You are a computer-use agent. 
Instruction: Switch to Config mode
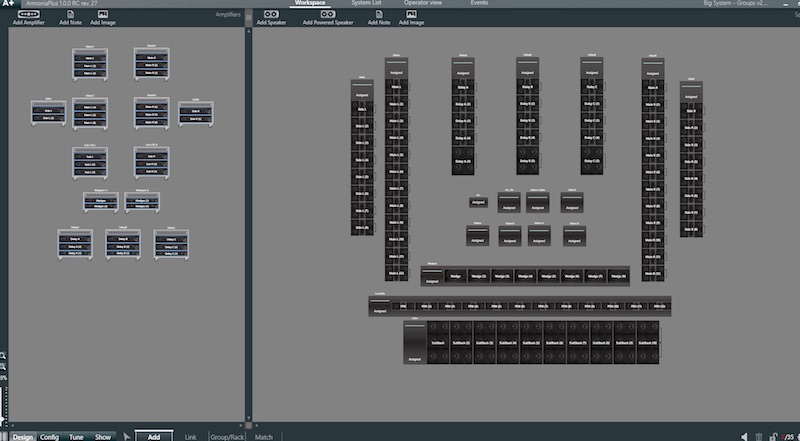(49, 436)
